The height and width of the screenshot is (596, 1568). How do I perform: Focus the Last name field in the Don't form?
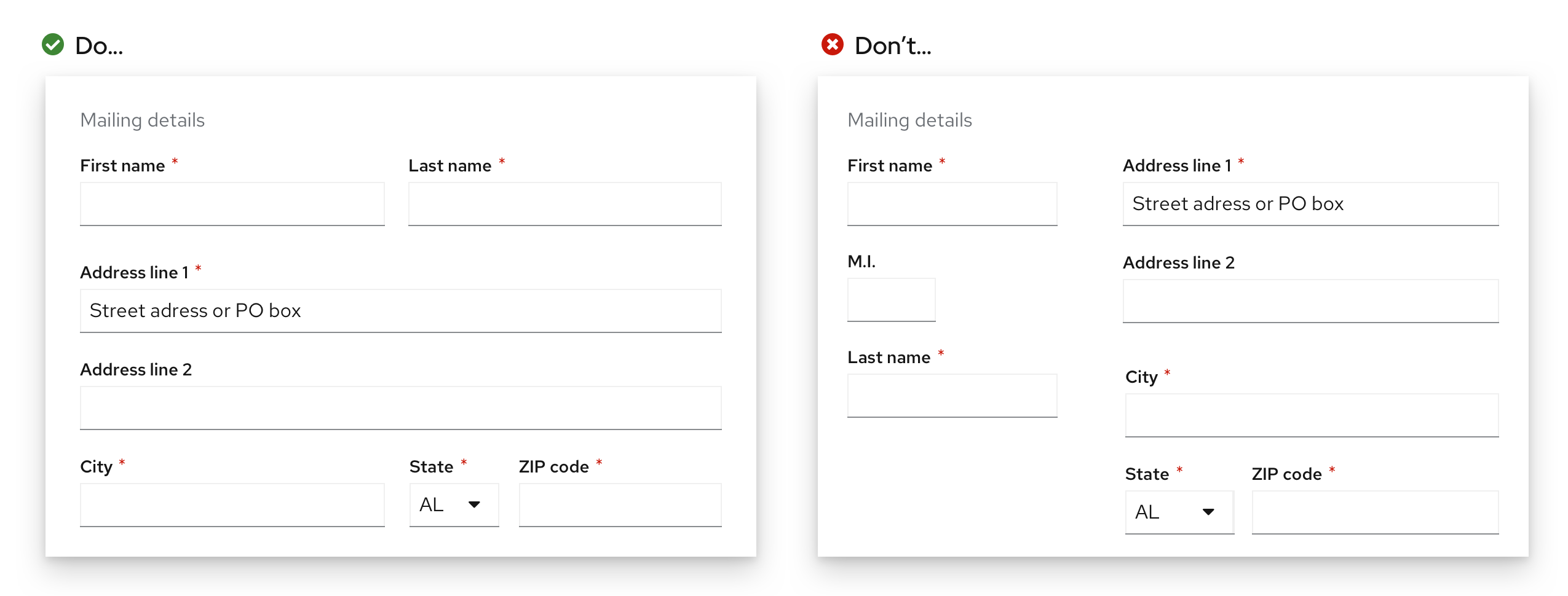point(952,396)
